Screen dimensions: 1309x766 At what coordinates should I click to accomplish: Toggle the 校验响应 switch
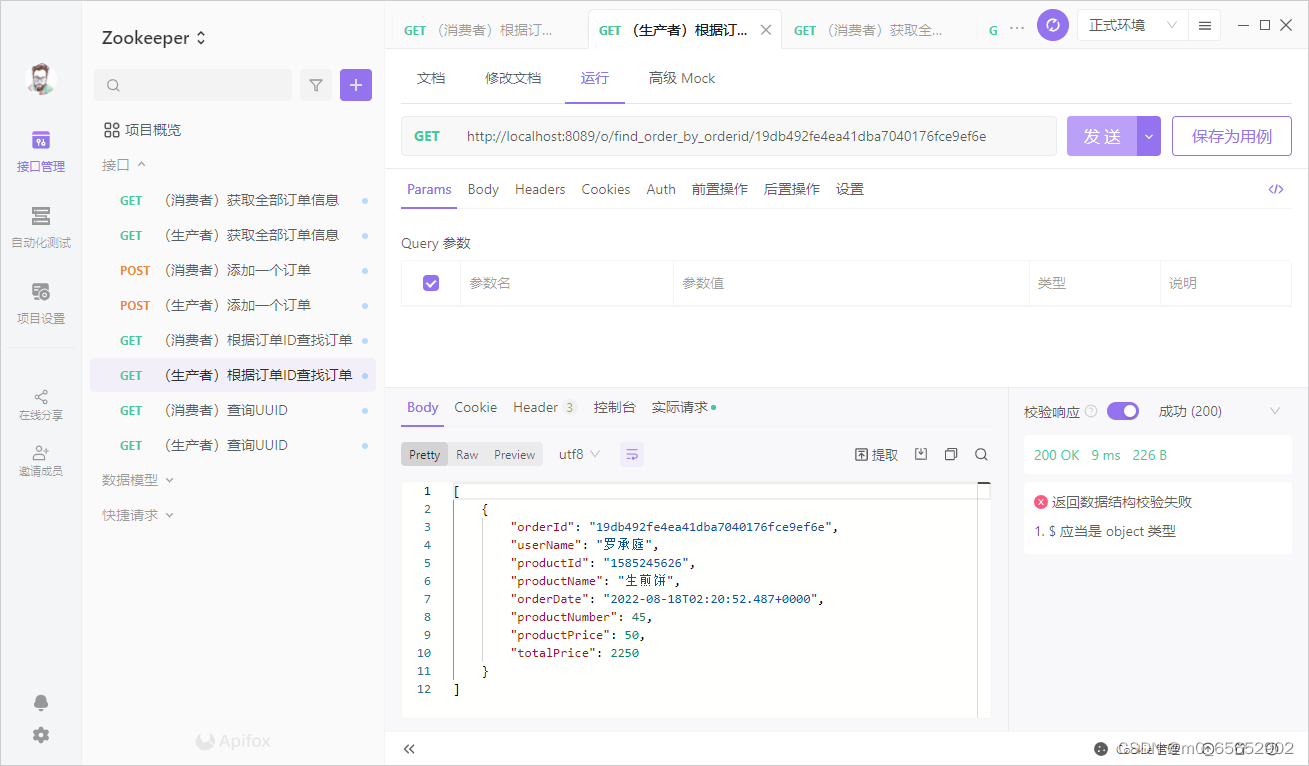coord(1123,411)
